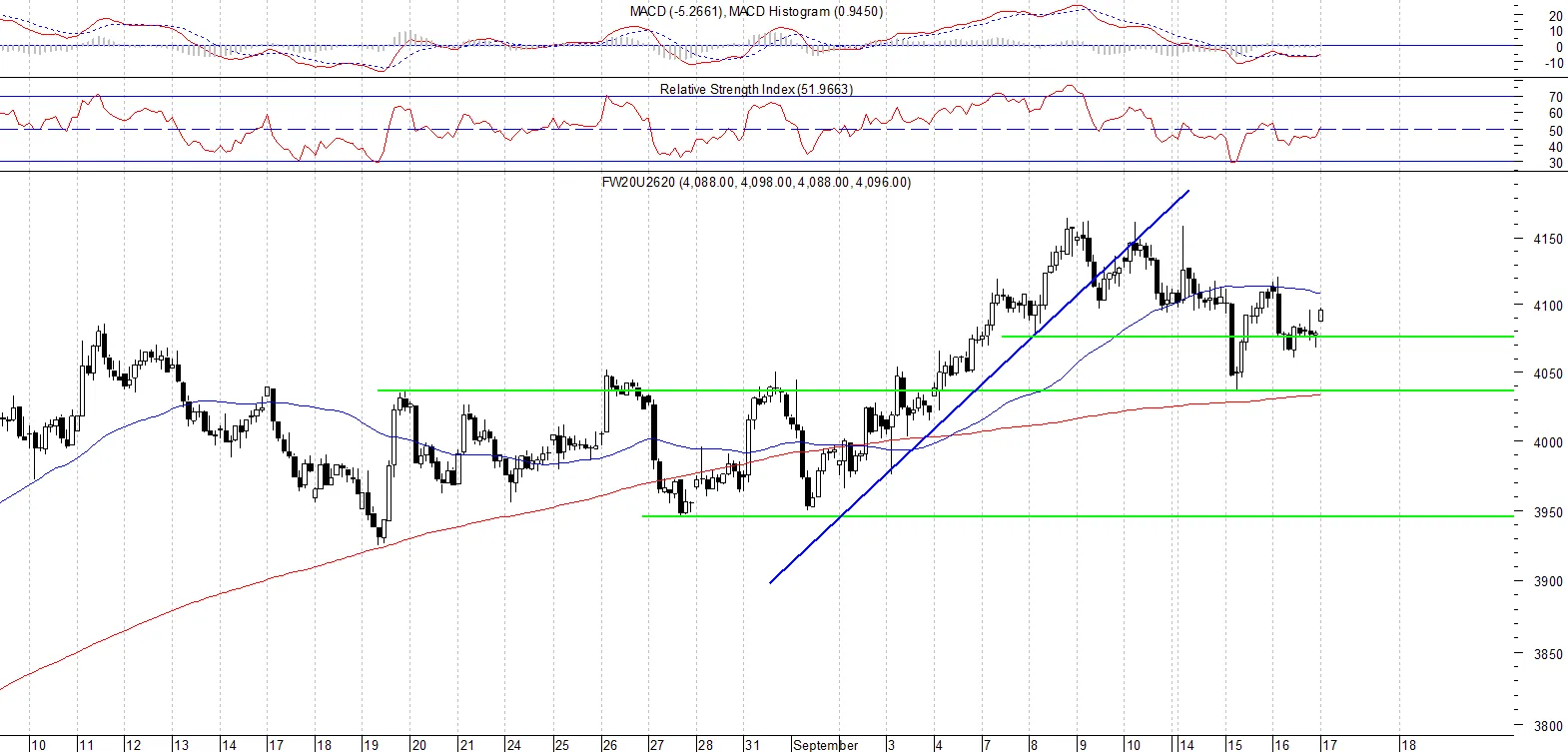Click the RSI scale value 40
This screenshot has height=752, width=1568.
pyautogui.click(x=1556, y=147)
